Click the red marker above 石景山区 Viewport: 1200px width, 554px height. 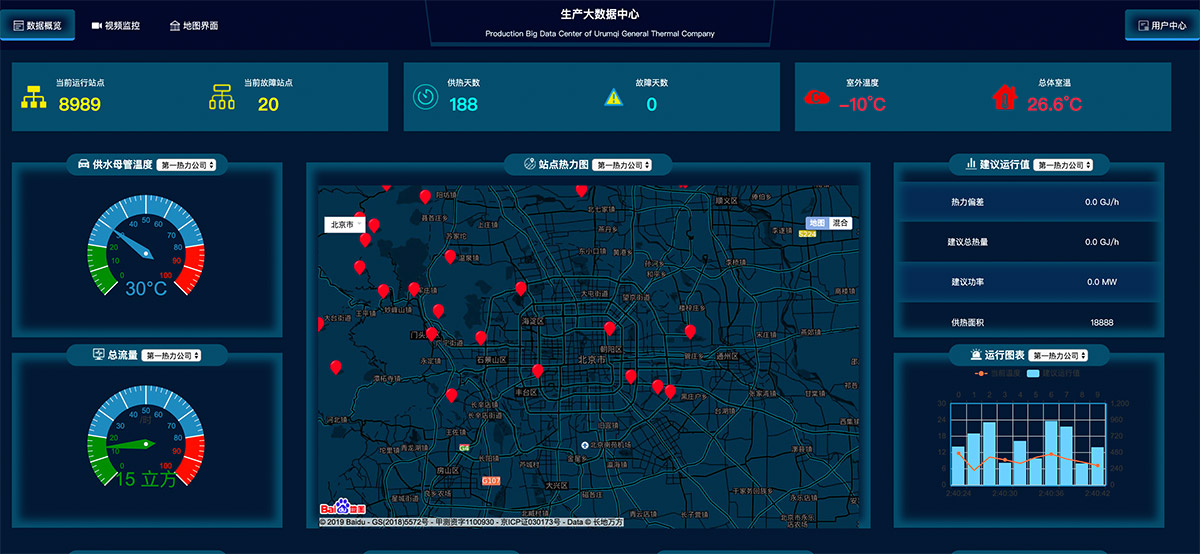point(481,338)
